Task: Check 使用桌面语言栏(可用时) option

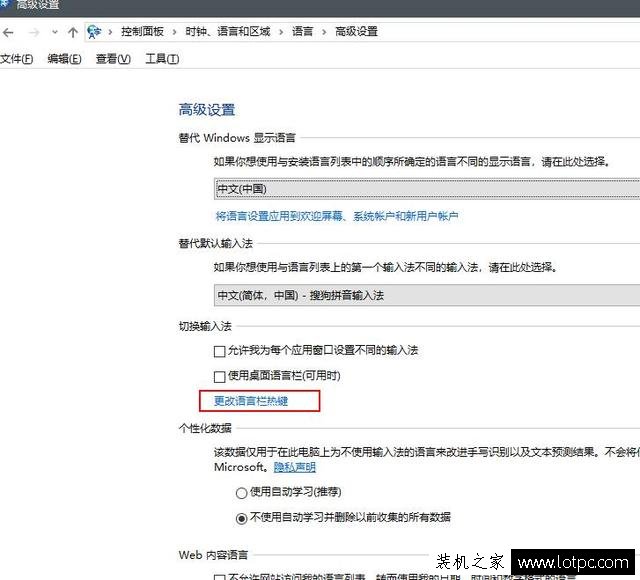Action: coord(220,376)
